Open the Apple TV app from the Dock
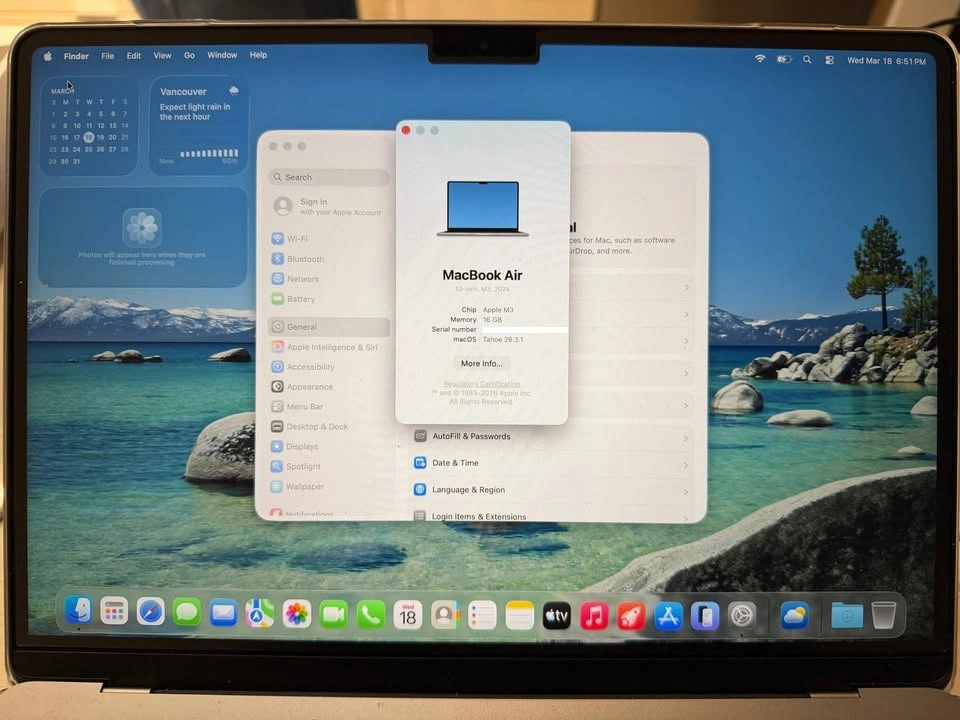Viewport: 960px width, 720px height. click(x=557, y=616)
